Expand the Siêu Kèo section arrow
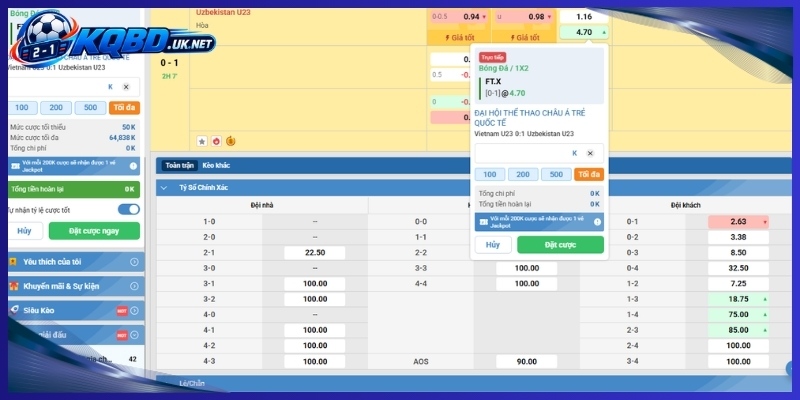Screen dimensions: 800x400 point(134,311)
